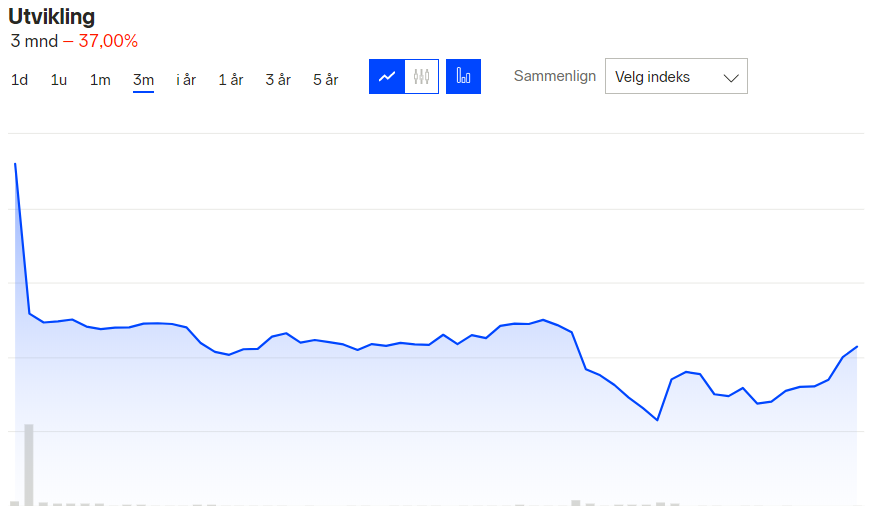Click the tallest grey volume bar

click(x=29, y=464)
